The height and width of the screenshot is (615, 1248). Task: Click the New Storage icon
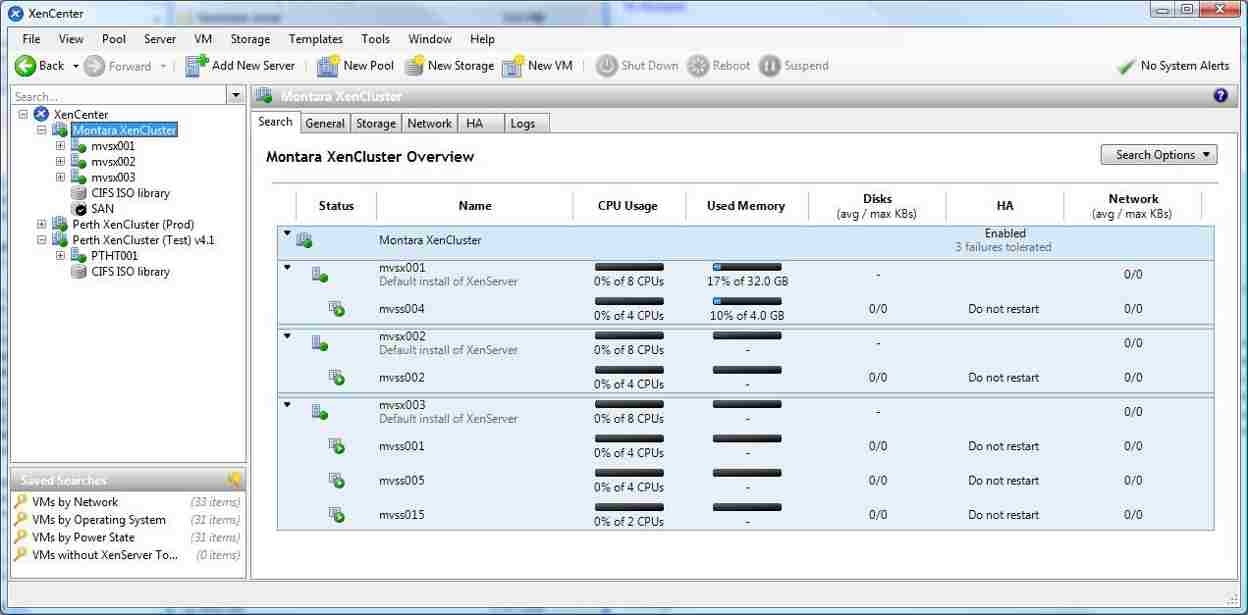click(414, 66)
